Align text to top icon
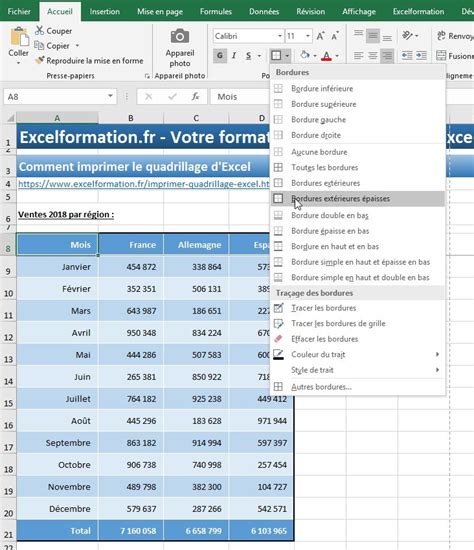This screenshot has width=474, height=550. 359,35
